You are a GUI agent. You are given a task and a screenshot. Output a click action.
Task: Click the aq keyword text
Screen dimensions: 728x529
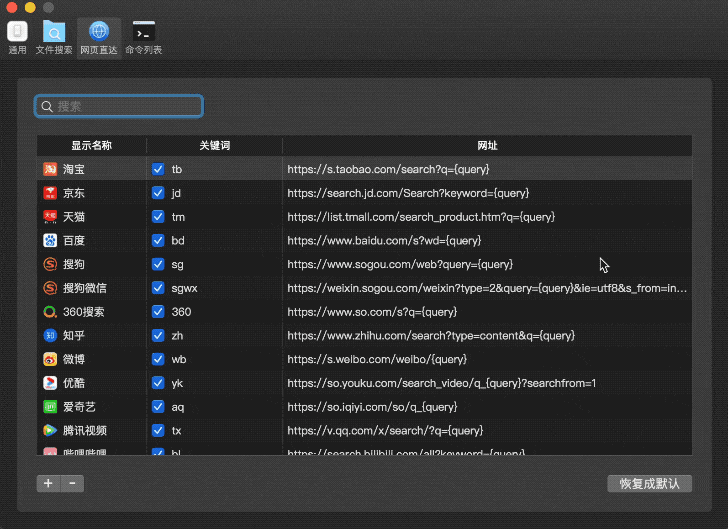point(178,407)
